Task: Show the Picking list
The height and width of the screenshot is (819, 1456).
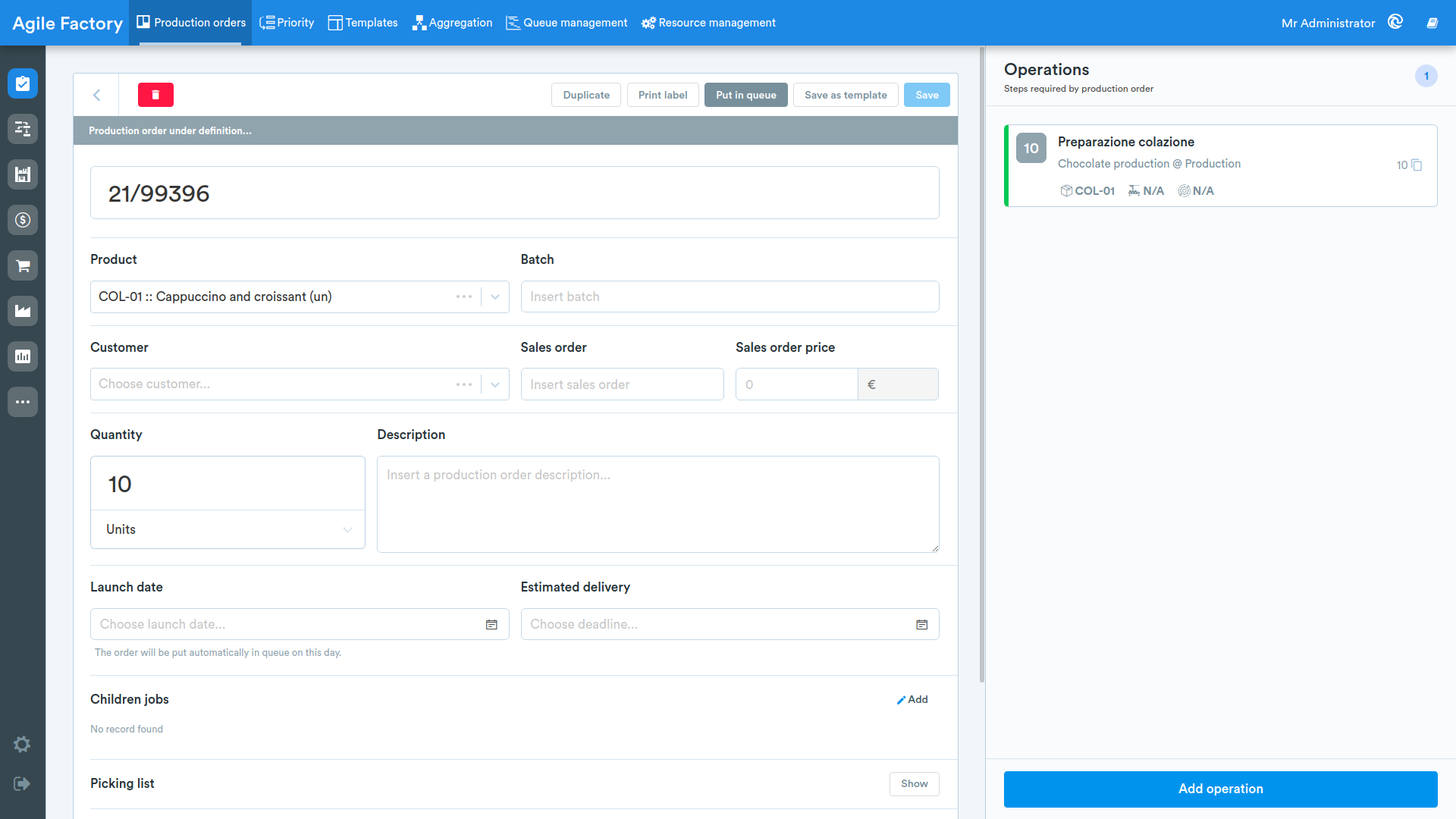Action: click(x=915, y=784)
